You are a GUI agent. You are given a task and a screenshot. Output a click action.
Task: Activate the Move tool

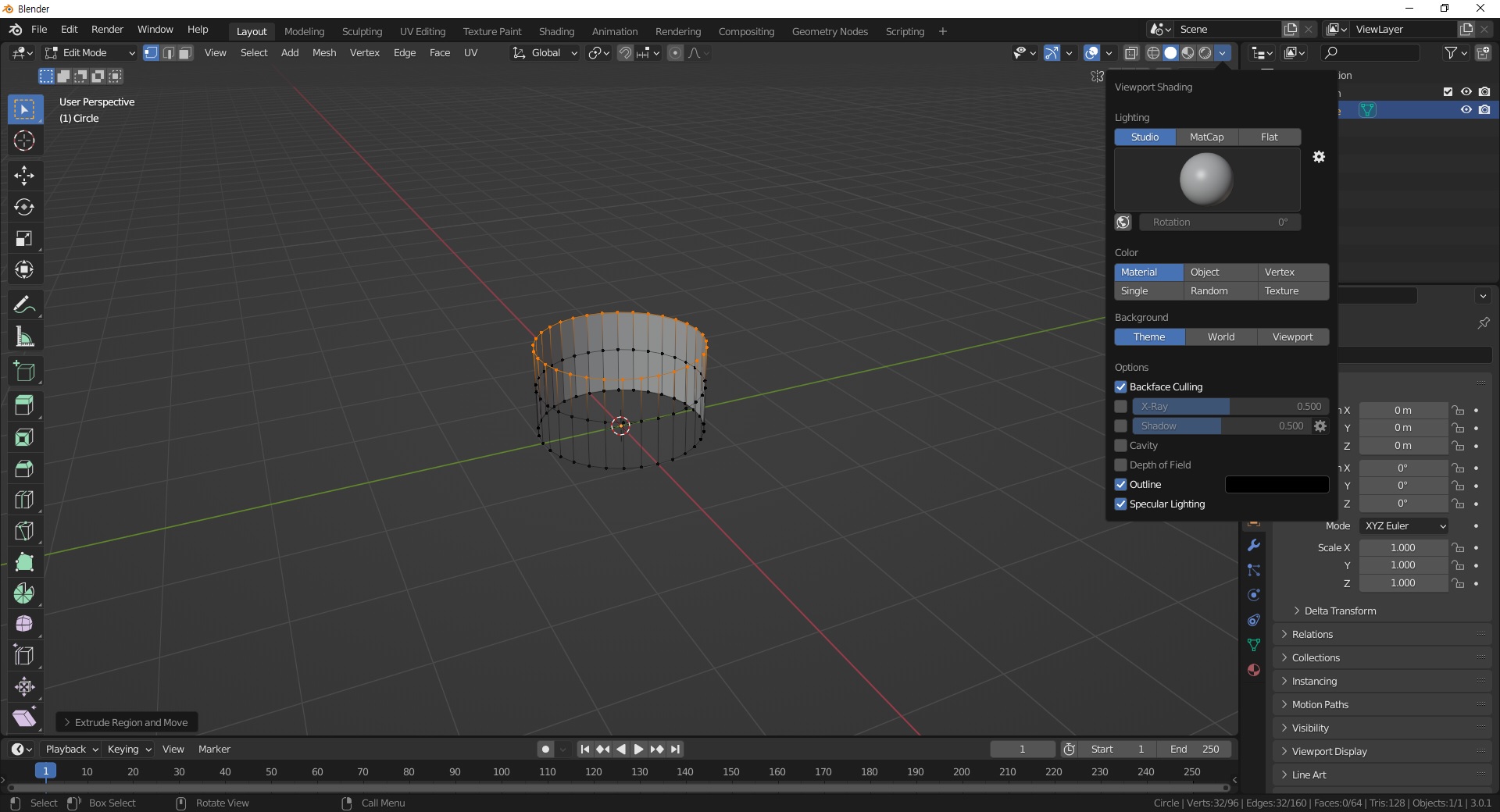(x=24, y=176)
